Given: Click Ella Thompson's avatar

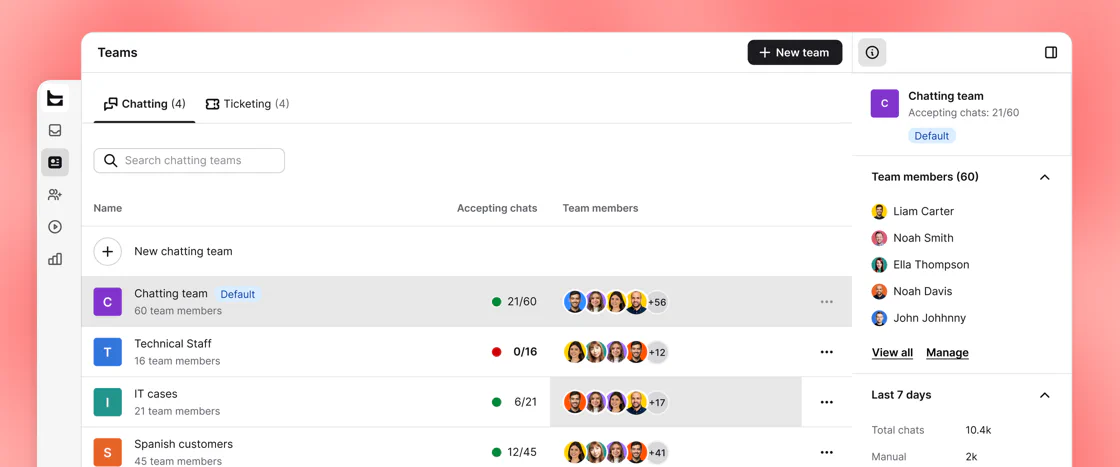Looking at the screenshot, I should (879, 265).
